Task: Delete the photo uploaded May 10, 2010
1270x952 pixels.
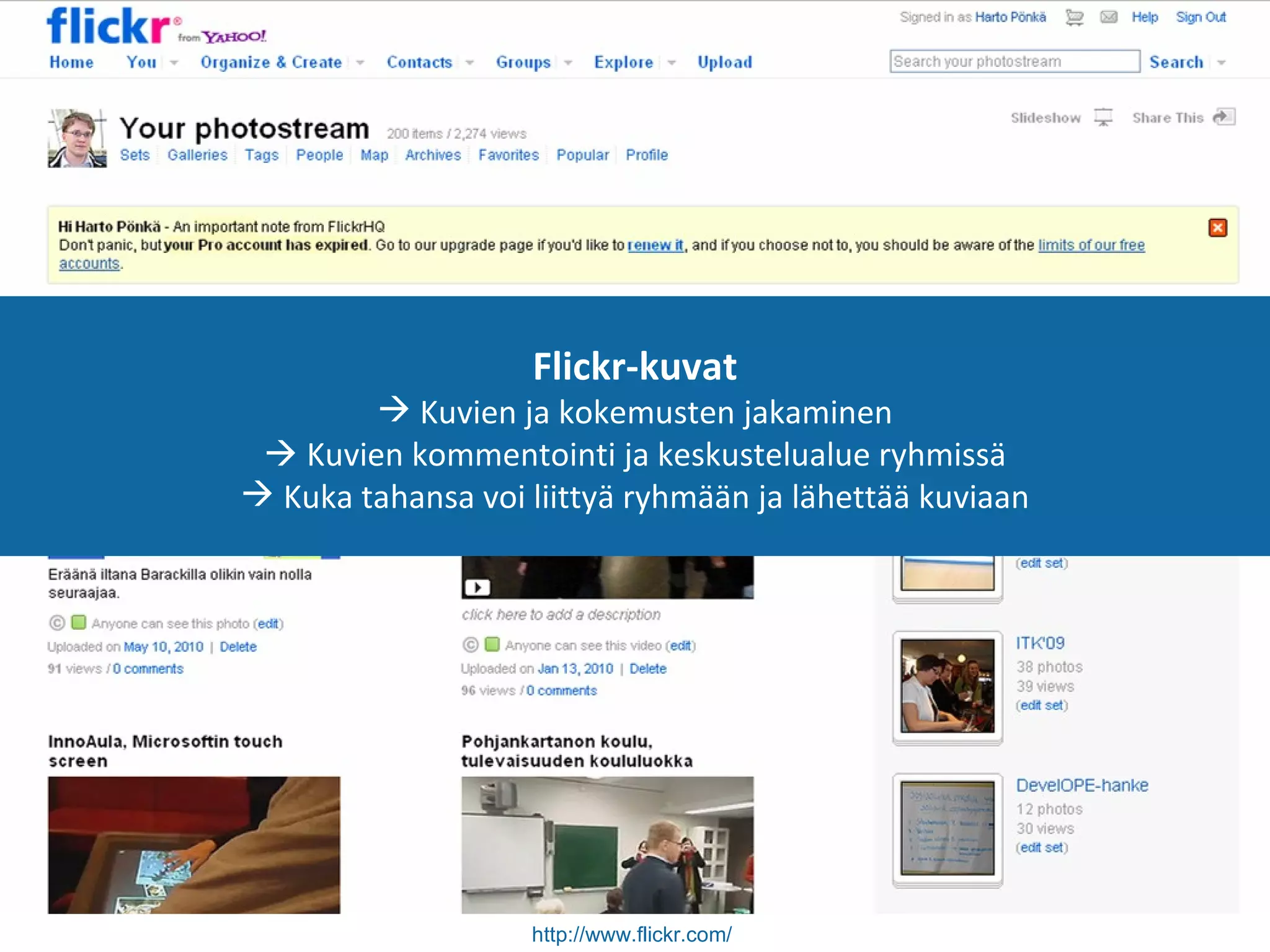Action: (238, 646)
